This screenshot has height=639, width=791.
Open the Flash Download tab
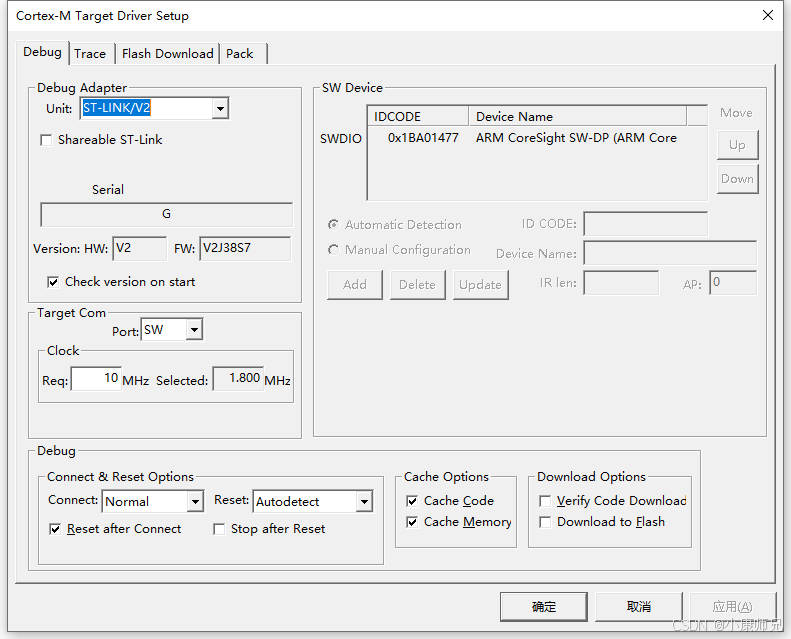pyautogui.click(x=167, y=53)
